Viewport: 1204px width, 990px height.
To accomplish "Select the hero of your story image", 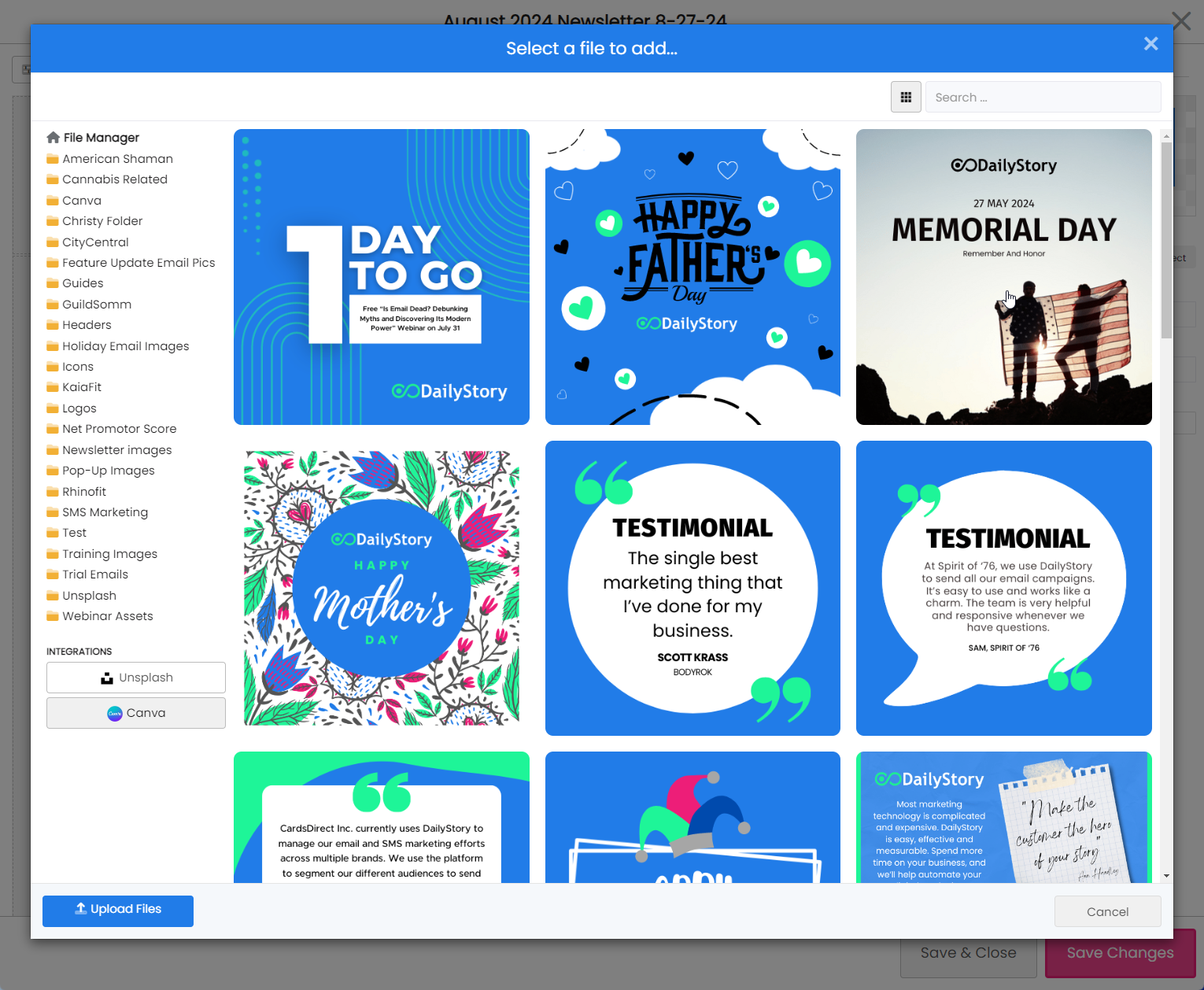I will click(1004, 817).
